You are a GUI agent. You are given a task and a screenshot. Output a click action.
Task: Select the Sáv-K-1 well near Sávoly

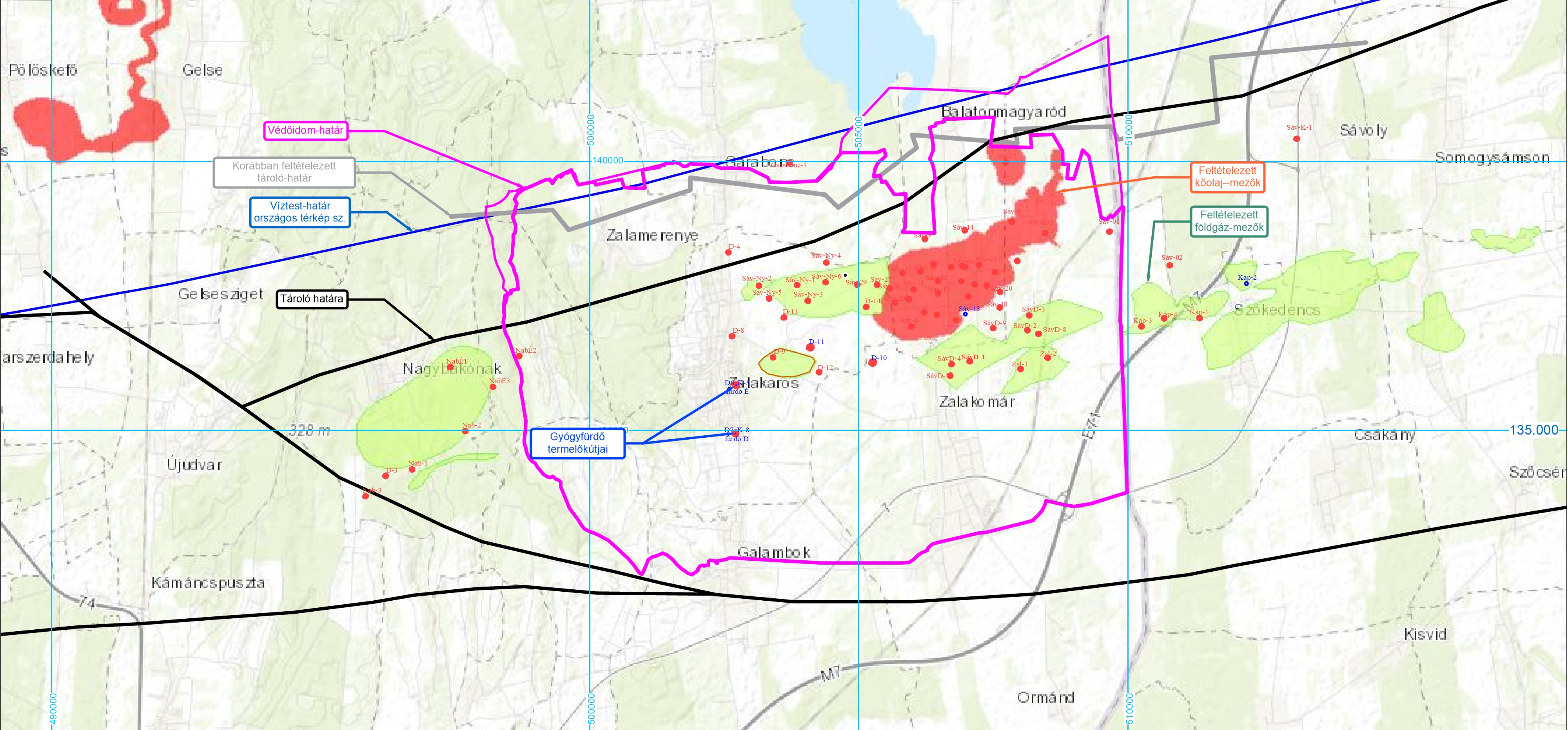pyautogui.click(x=1296, y=139)
